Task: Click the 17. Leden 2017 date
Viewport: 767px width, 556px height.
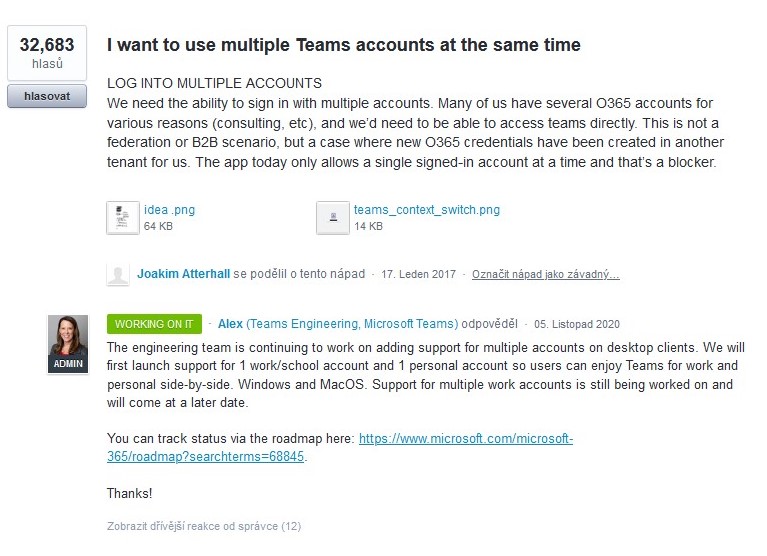Action: click(x=418, y=274)
